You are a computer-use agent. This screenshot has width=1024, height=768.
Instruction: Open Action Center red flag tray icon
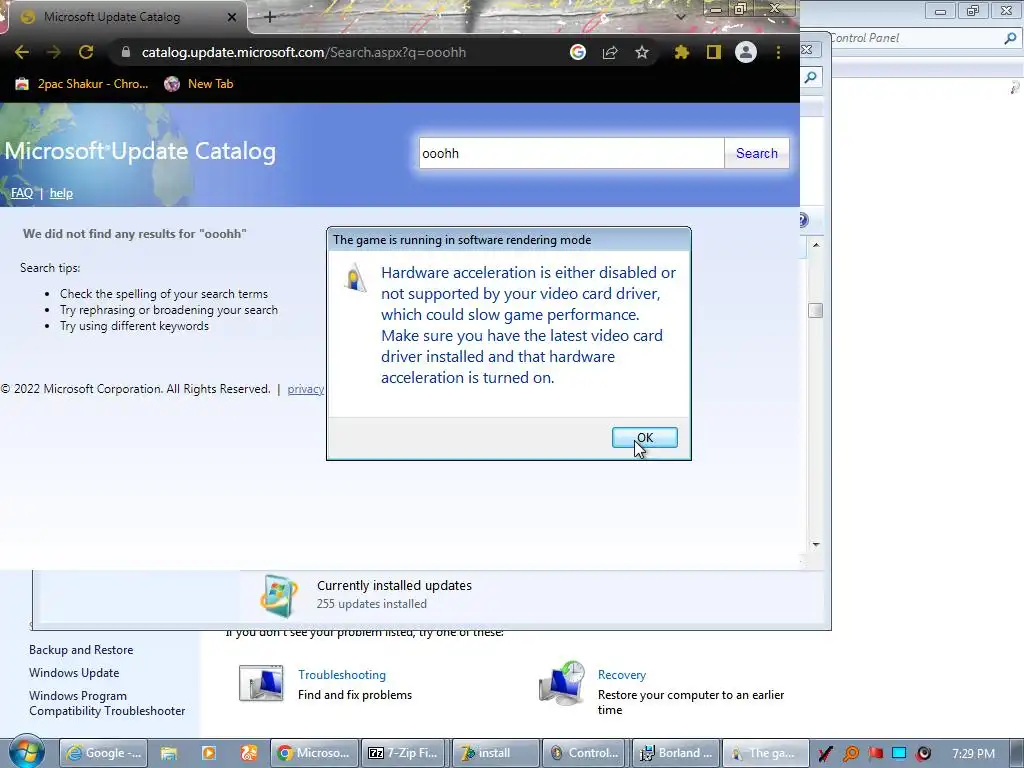click(x=875, y=754)
